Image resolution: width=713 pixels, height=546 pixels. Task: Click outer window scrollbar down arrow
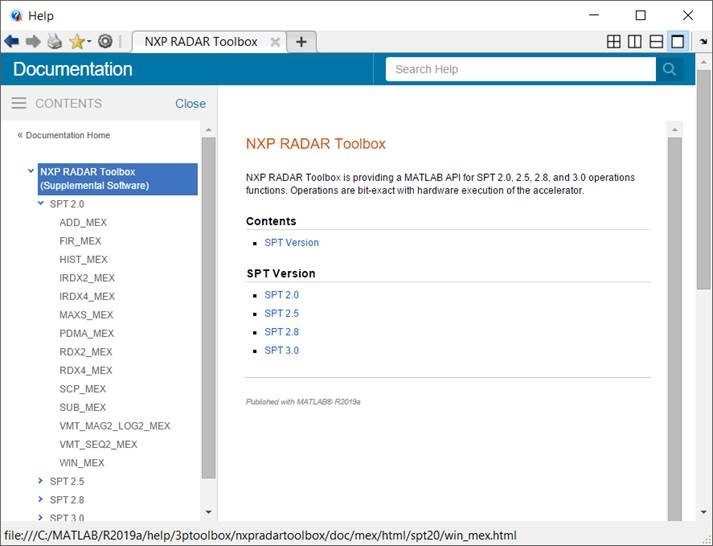click(x=703, y=512)
